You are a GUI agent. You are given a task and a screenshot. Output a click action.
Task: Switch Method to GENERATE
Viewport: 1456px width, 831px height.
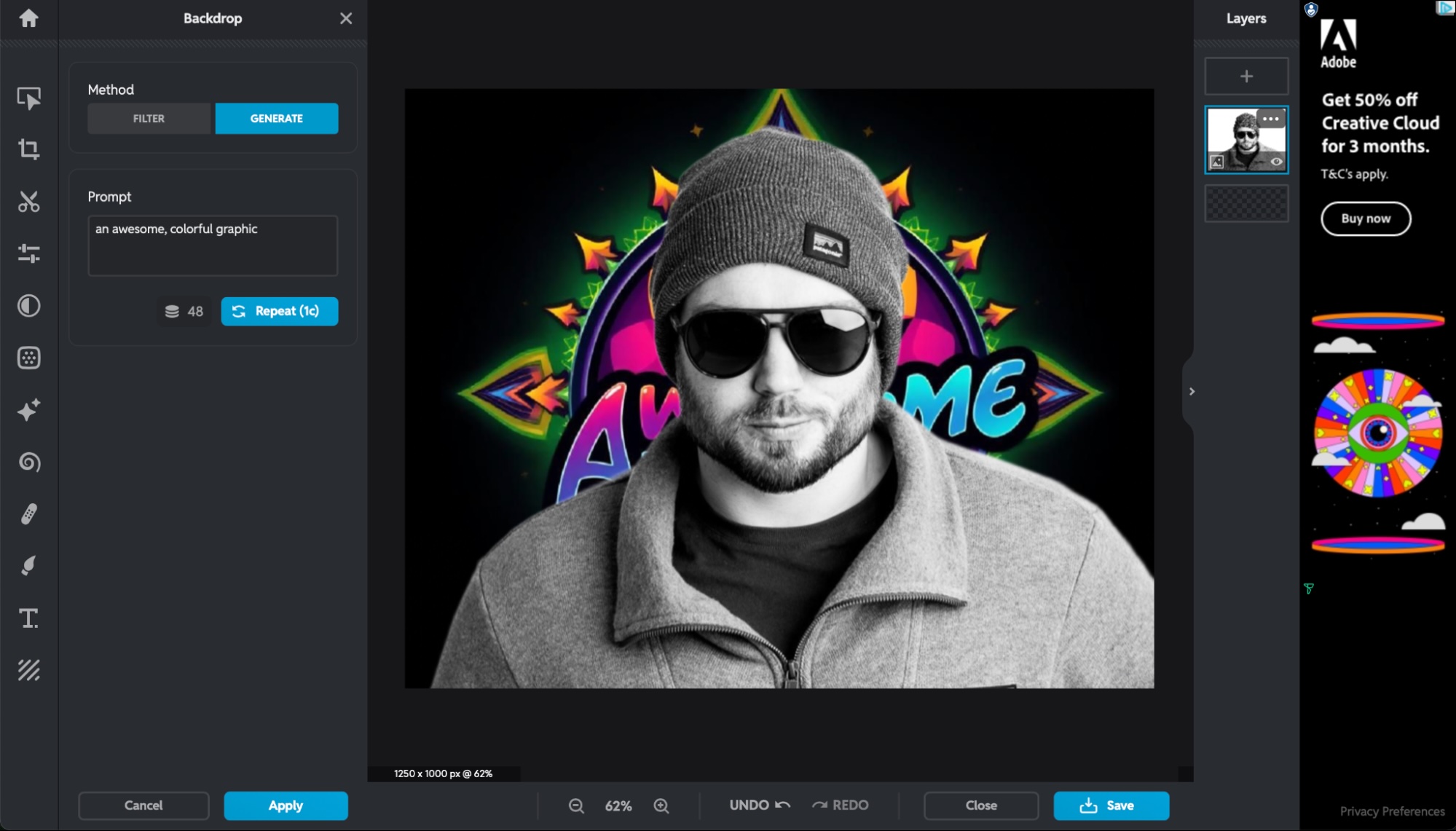[x=277, y=118]
